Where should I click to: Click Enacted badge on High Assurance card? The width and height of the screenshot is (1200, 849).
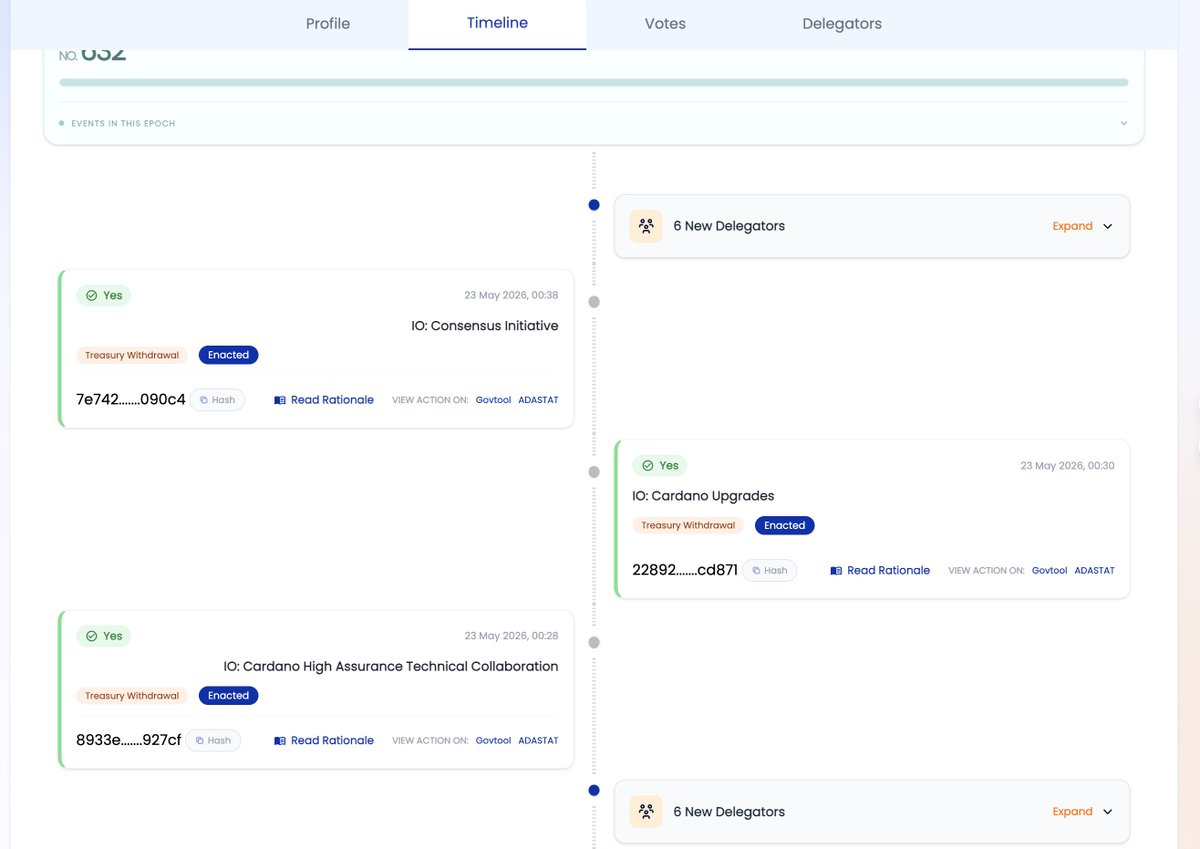click(x=228, y=696)
